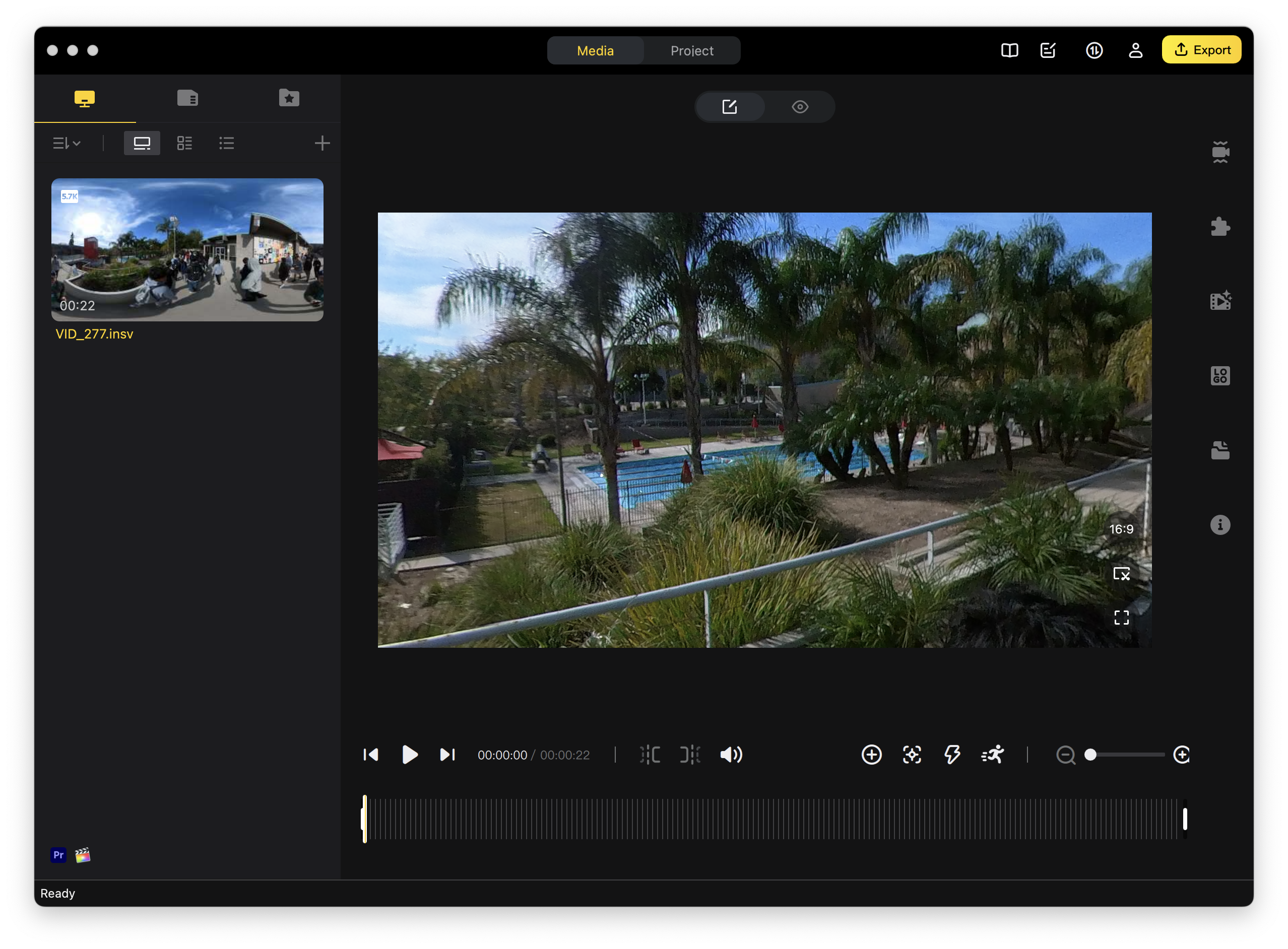Open the info panel icon
This screenshot has height=949, width=1288.
[x=1220, y=524]
